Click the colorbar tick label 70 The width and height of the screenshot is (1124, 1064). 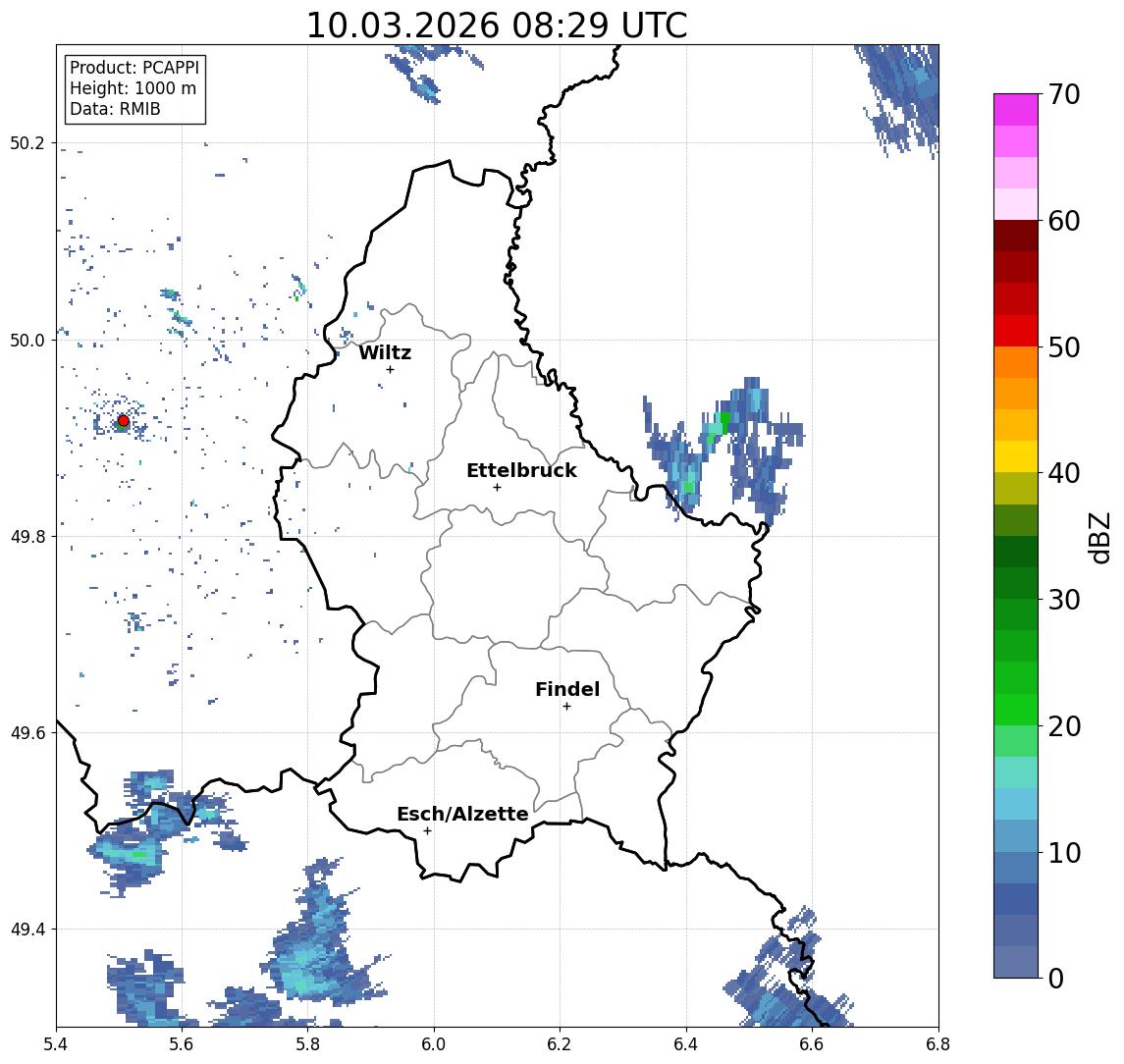tap(1064, 94)
